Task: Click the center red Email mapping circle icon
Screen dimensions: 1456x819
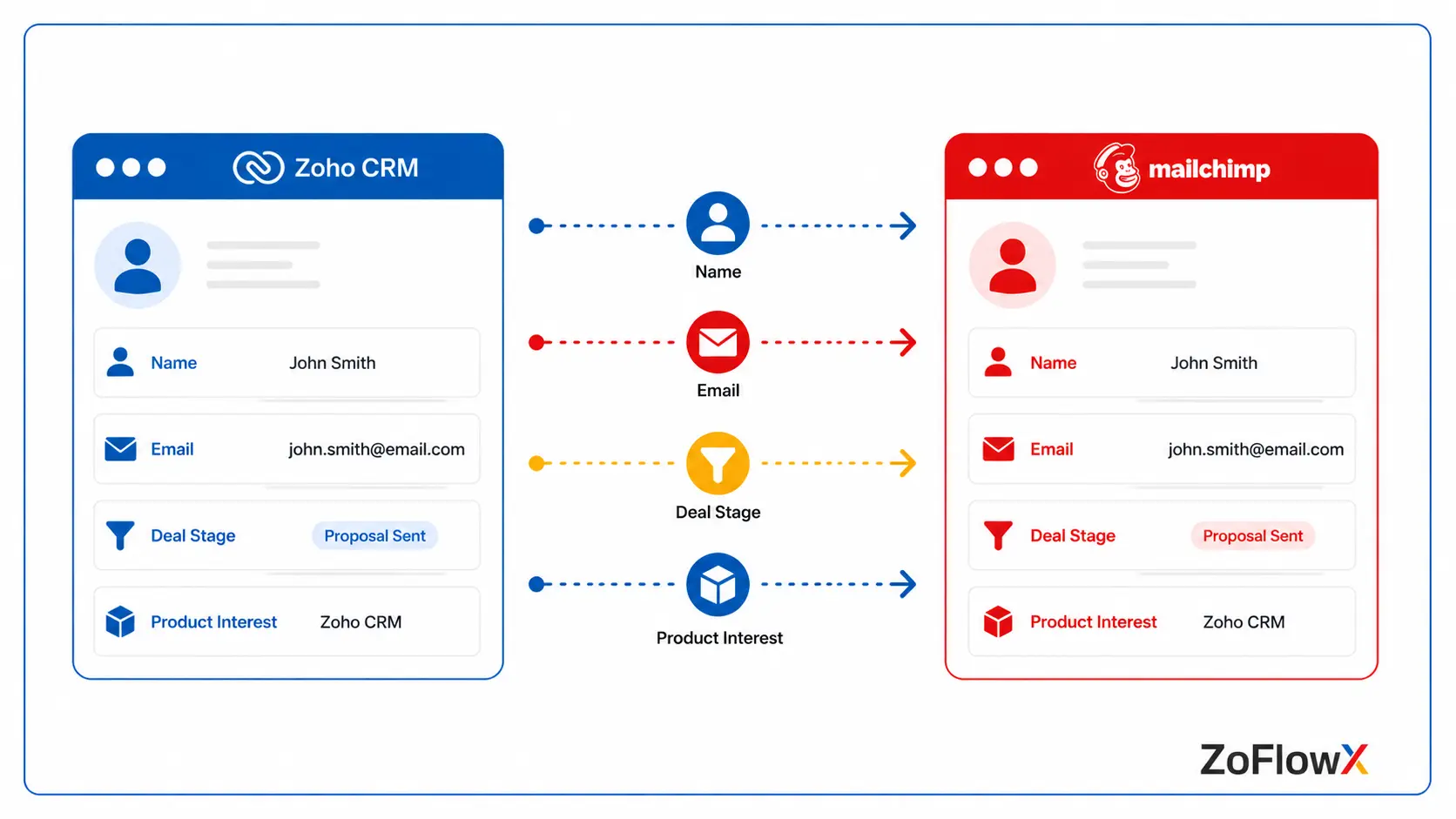Action: point(718,342)
